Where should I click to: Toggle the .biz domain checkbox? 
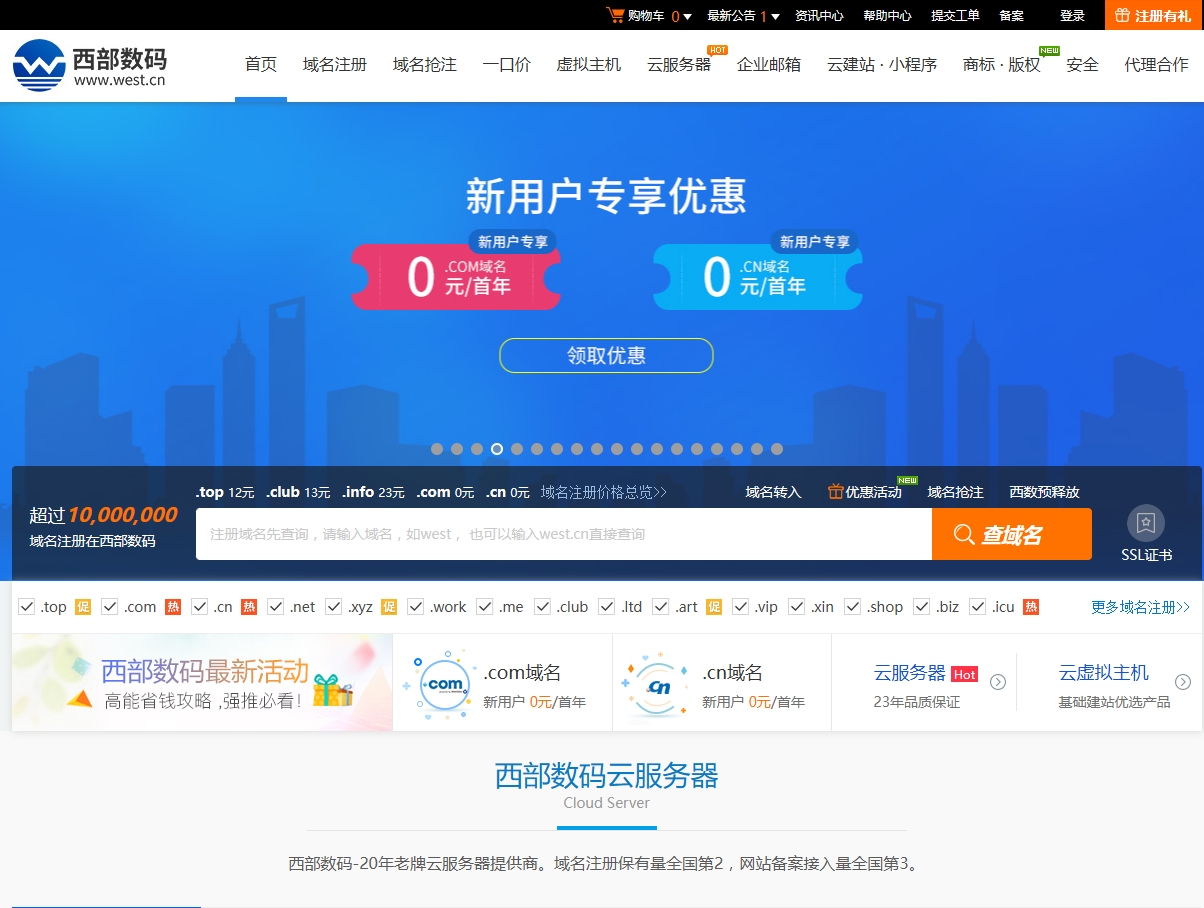tap(924, 606)
